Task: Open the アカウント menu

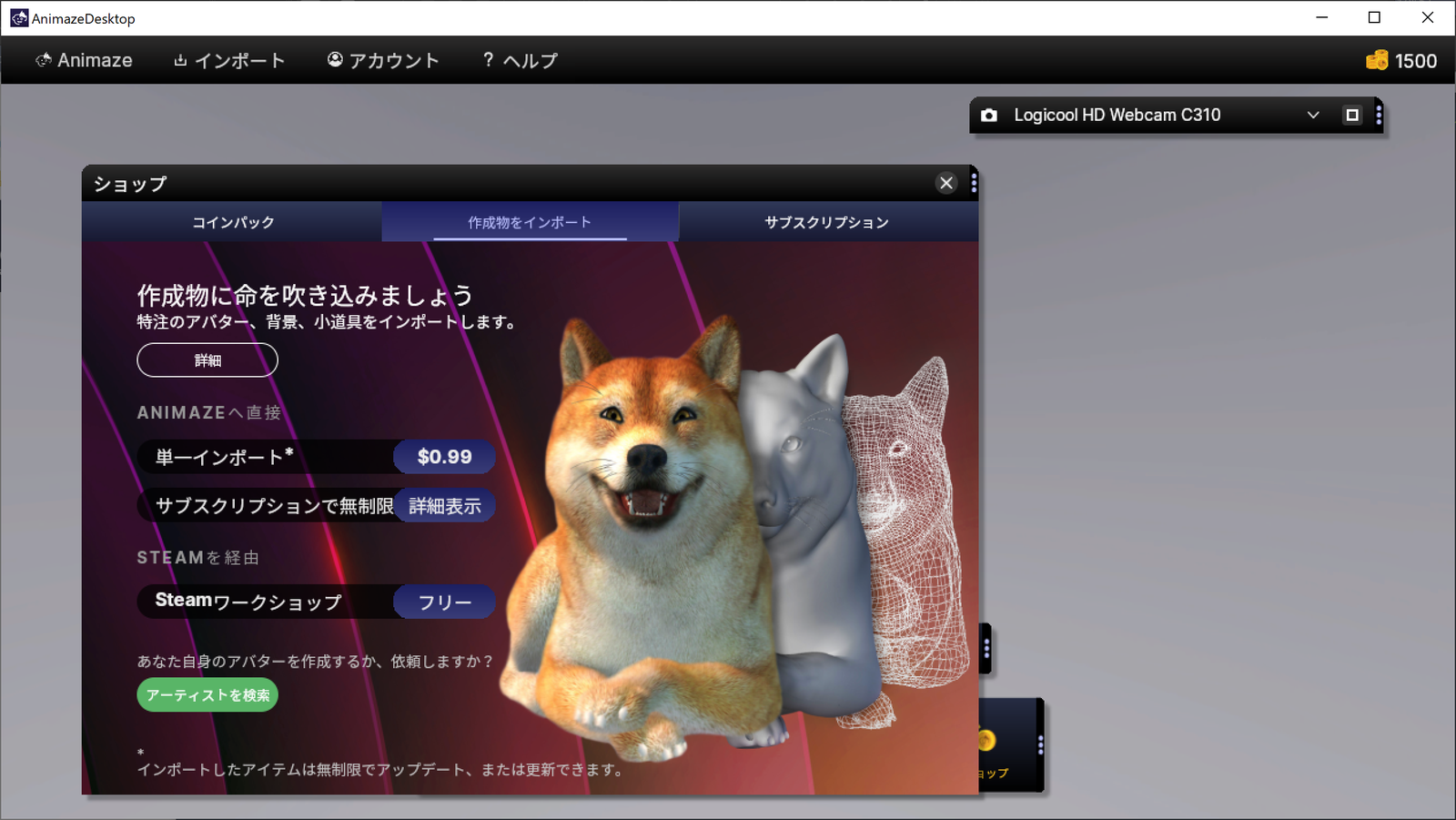Action: pos(383,61)
